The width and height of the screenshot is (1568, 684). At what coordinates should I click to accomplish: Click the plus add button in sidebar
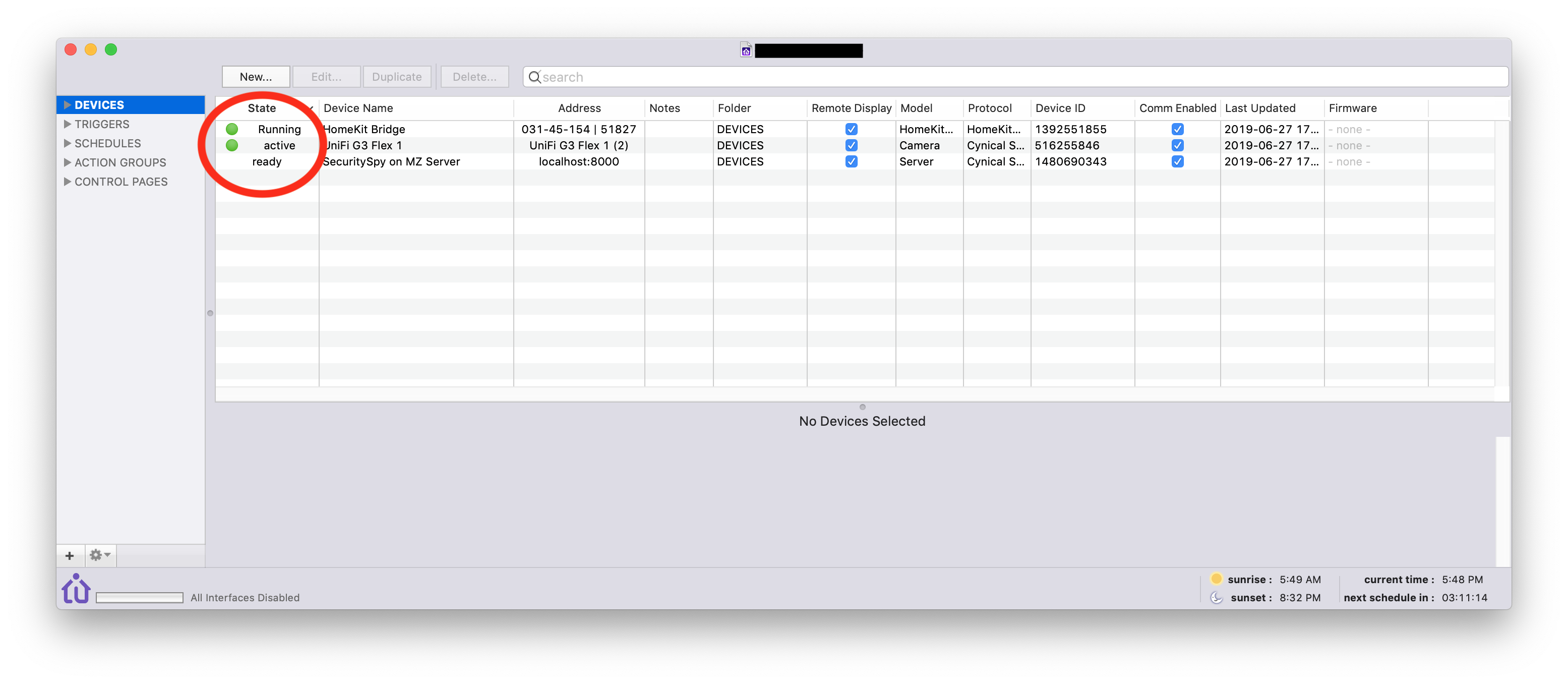click(x=70, y=555)
